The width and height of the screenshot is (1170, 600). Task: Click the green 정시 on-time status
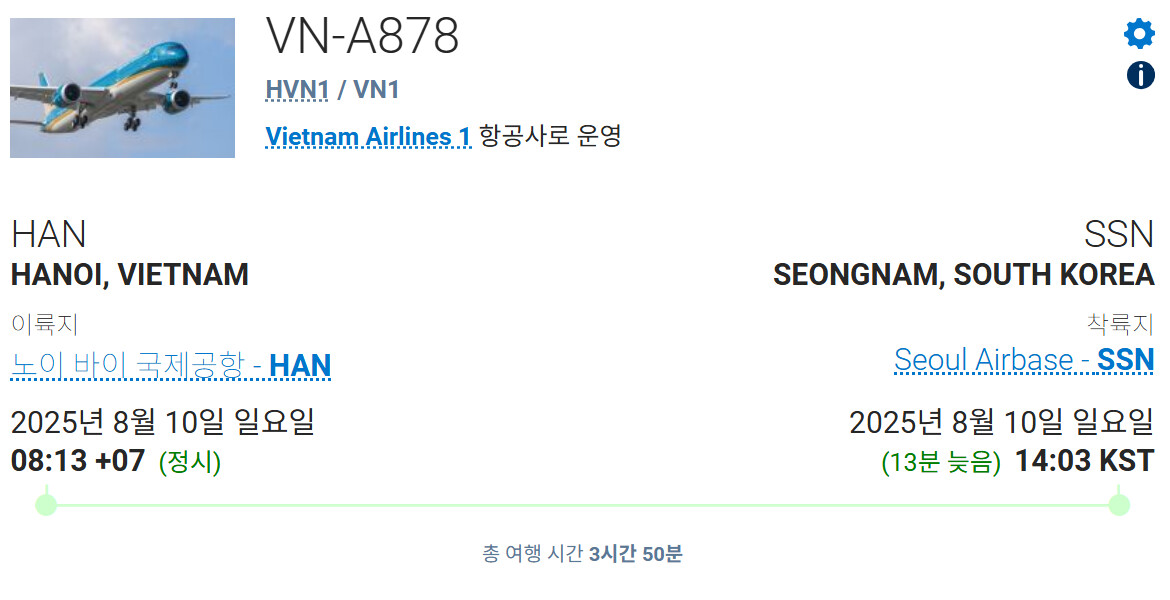[190, 462]
